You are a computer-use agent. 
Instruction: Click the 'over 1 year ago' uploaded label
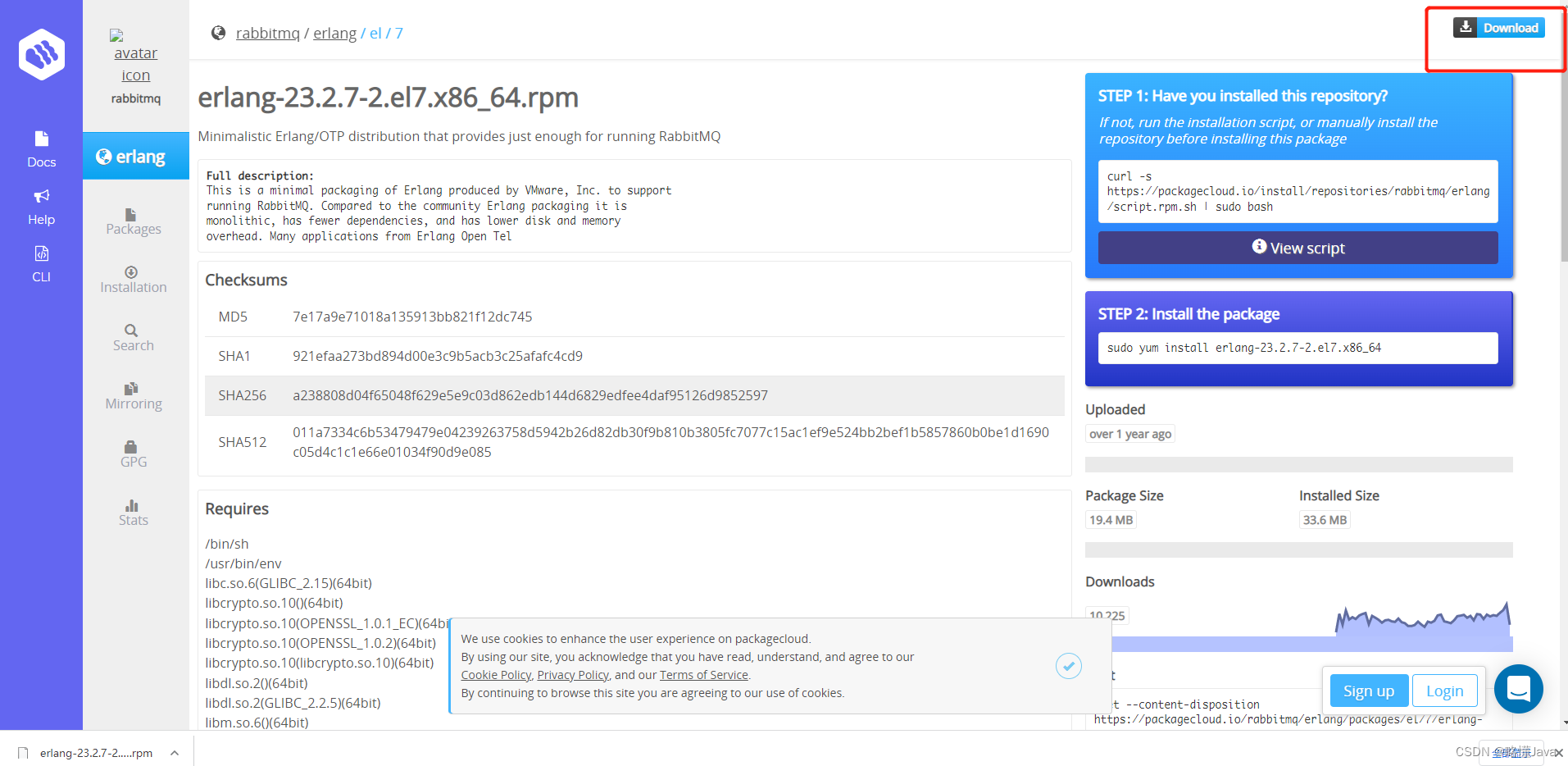[1129, 434]
